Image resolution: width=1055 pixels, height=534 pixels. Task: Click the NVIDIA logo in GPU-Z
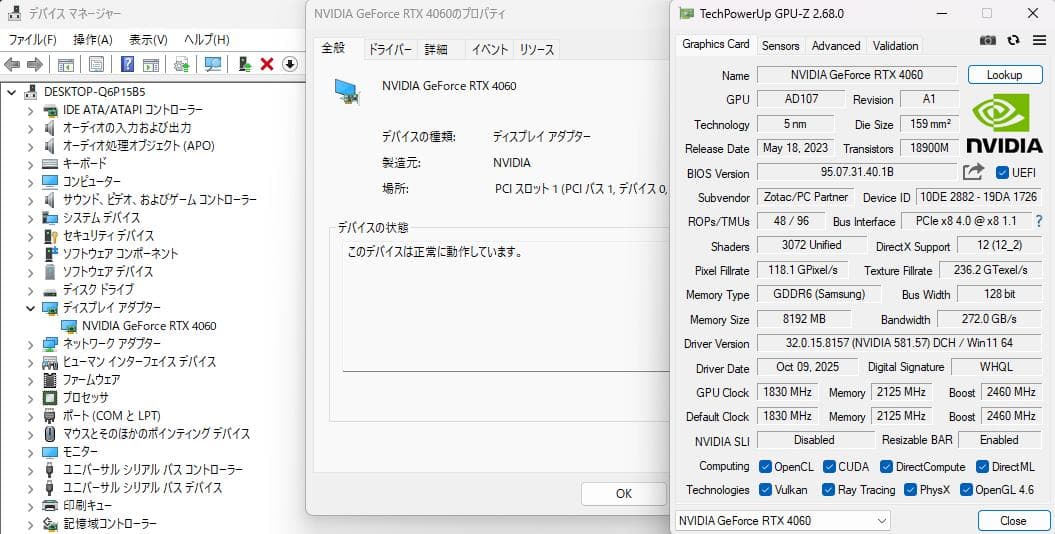(1005, 123)
